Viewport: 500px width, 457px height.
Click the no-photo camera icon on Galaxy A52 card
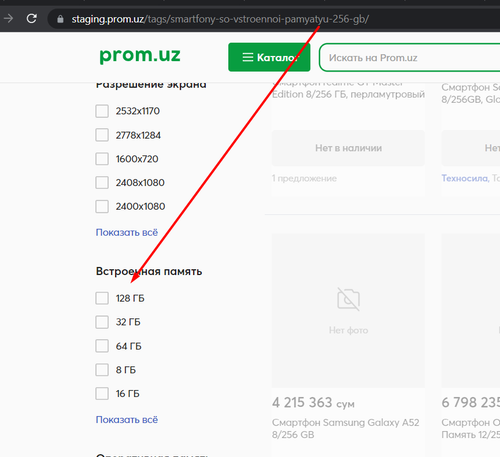click(348, 299)
